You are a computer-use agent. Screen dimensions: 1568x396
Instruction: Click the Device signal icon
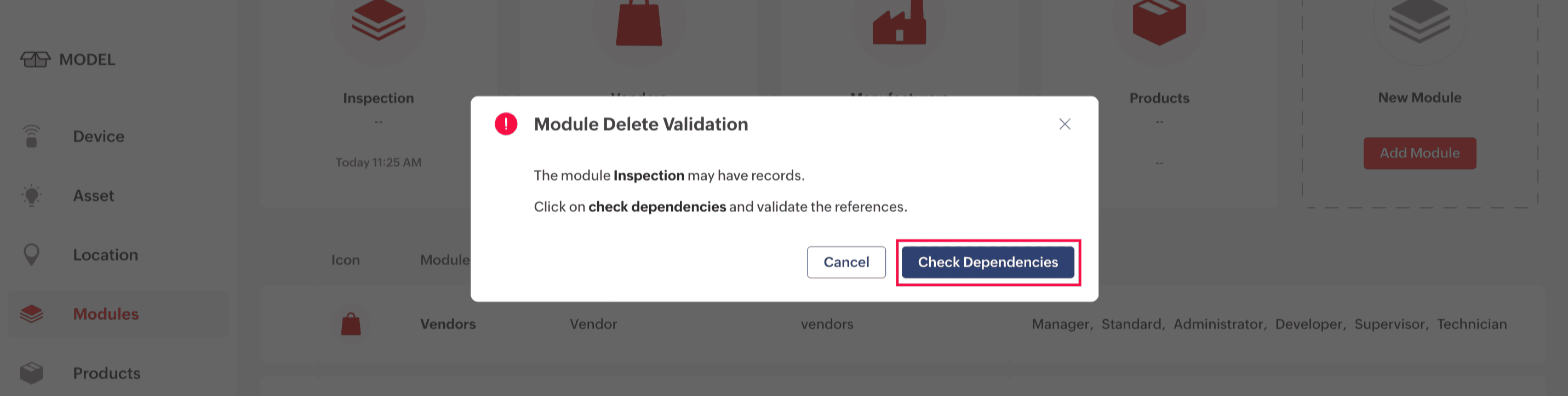tap(32, 137)
